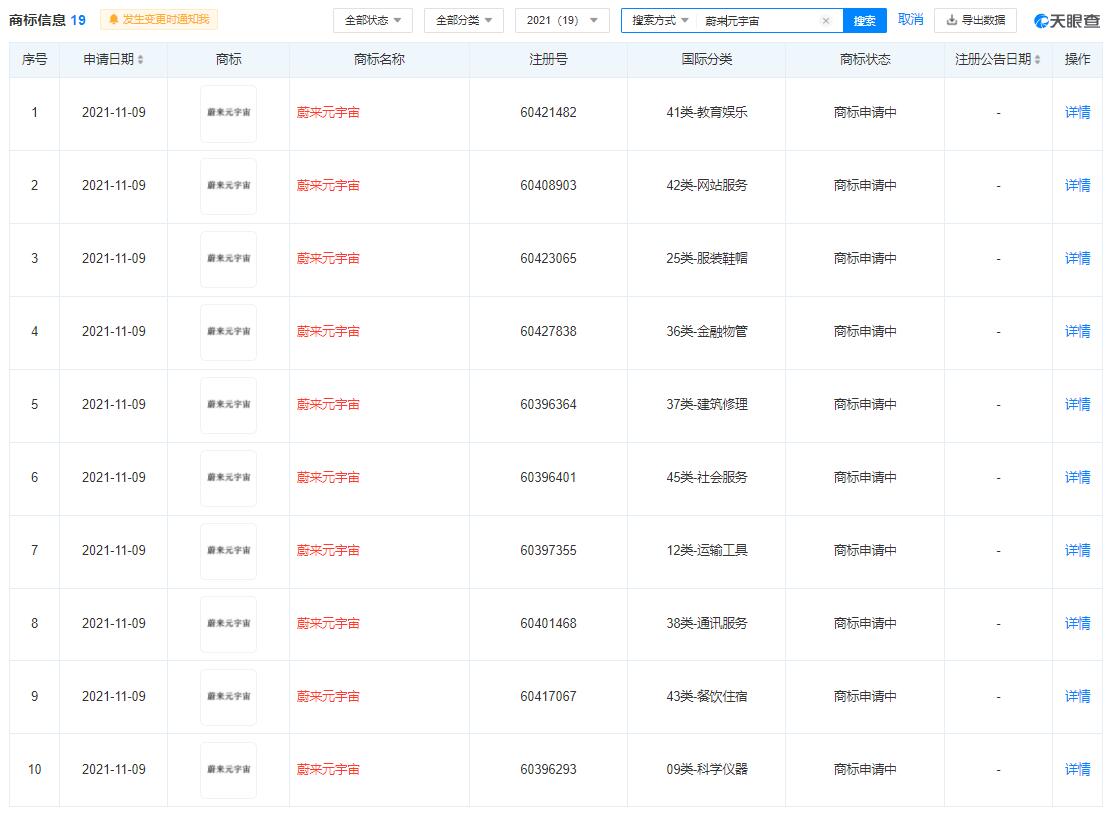Sort results using the 申请日期 sort arrows
This screenshot has width=1118, height=816.
click(x=140, y=59)
